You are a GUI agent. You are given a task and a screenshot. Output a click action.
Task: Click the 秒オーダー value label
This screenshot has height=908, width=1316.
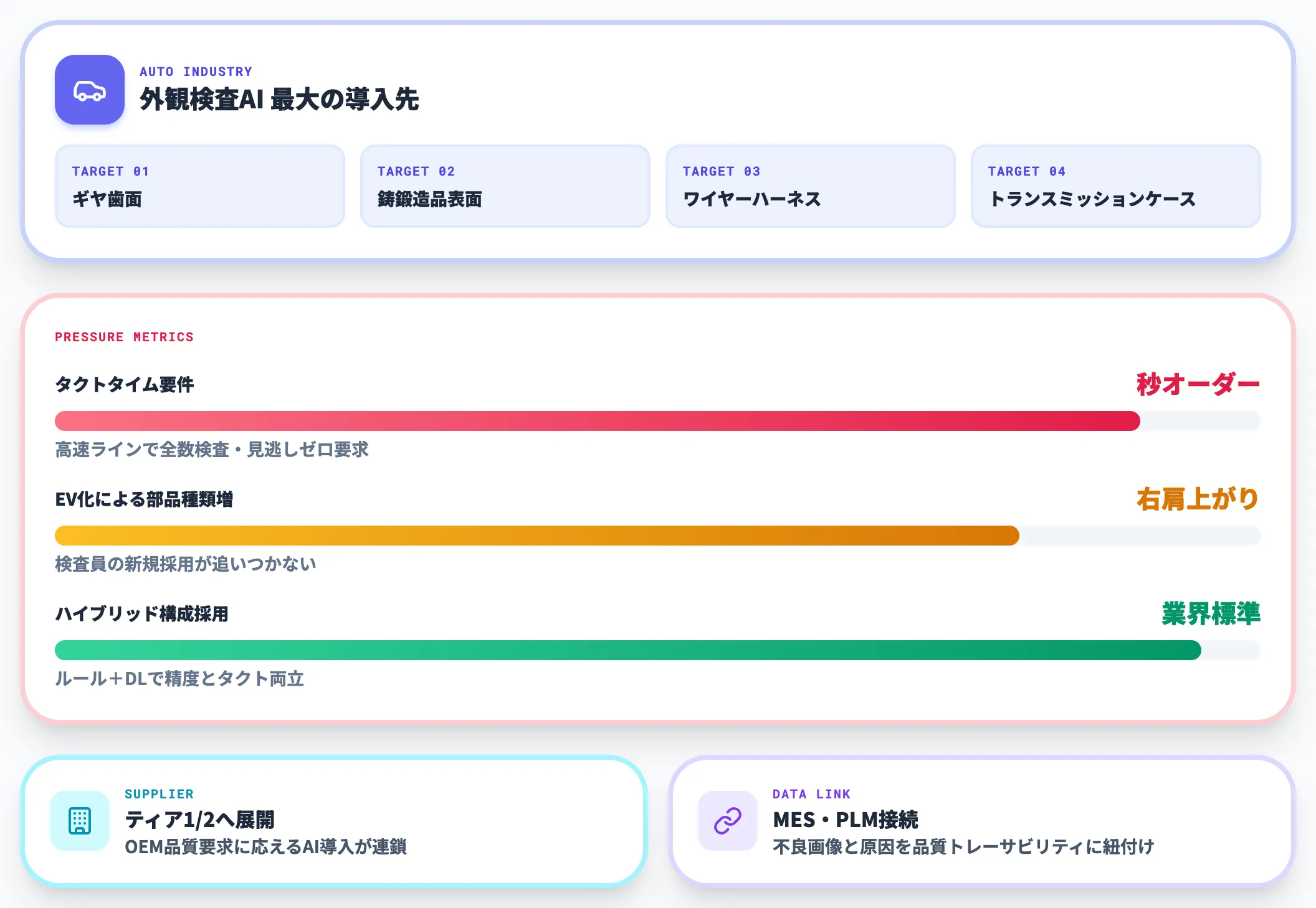tap(1198, 384)
